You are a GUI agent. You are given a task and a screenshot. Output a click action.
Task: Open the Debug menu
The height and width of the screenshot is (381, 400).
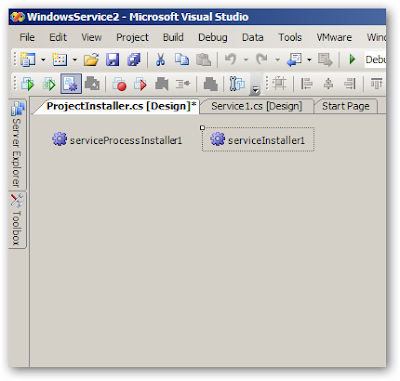coord(213,37)
